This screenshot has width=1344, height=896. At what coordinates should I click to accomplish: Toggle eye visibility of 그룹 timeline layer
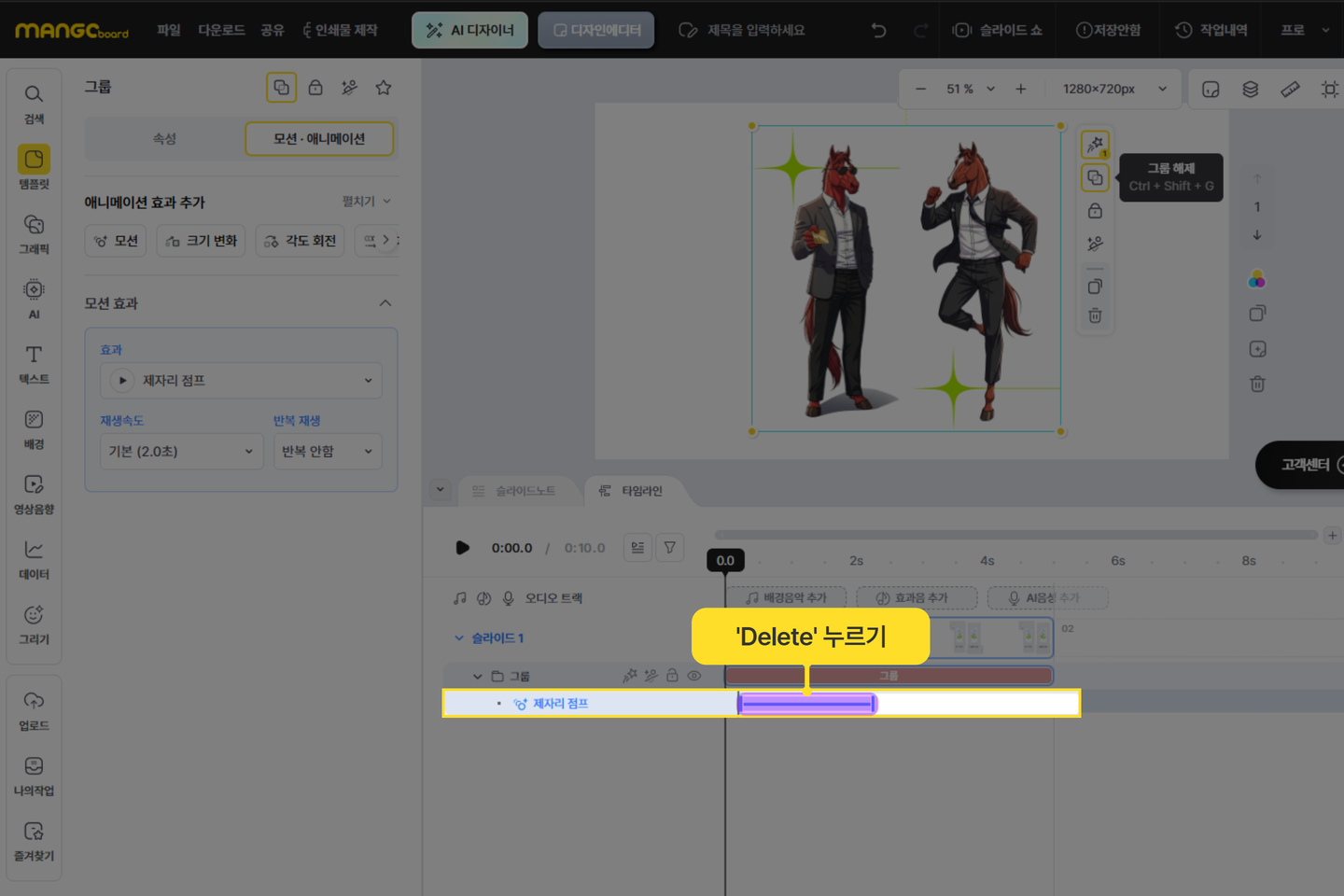[x=694, y=676]
